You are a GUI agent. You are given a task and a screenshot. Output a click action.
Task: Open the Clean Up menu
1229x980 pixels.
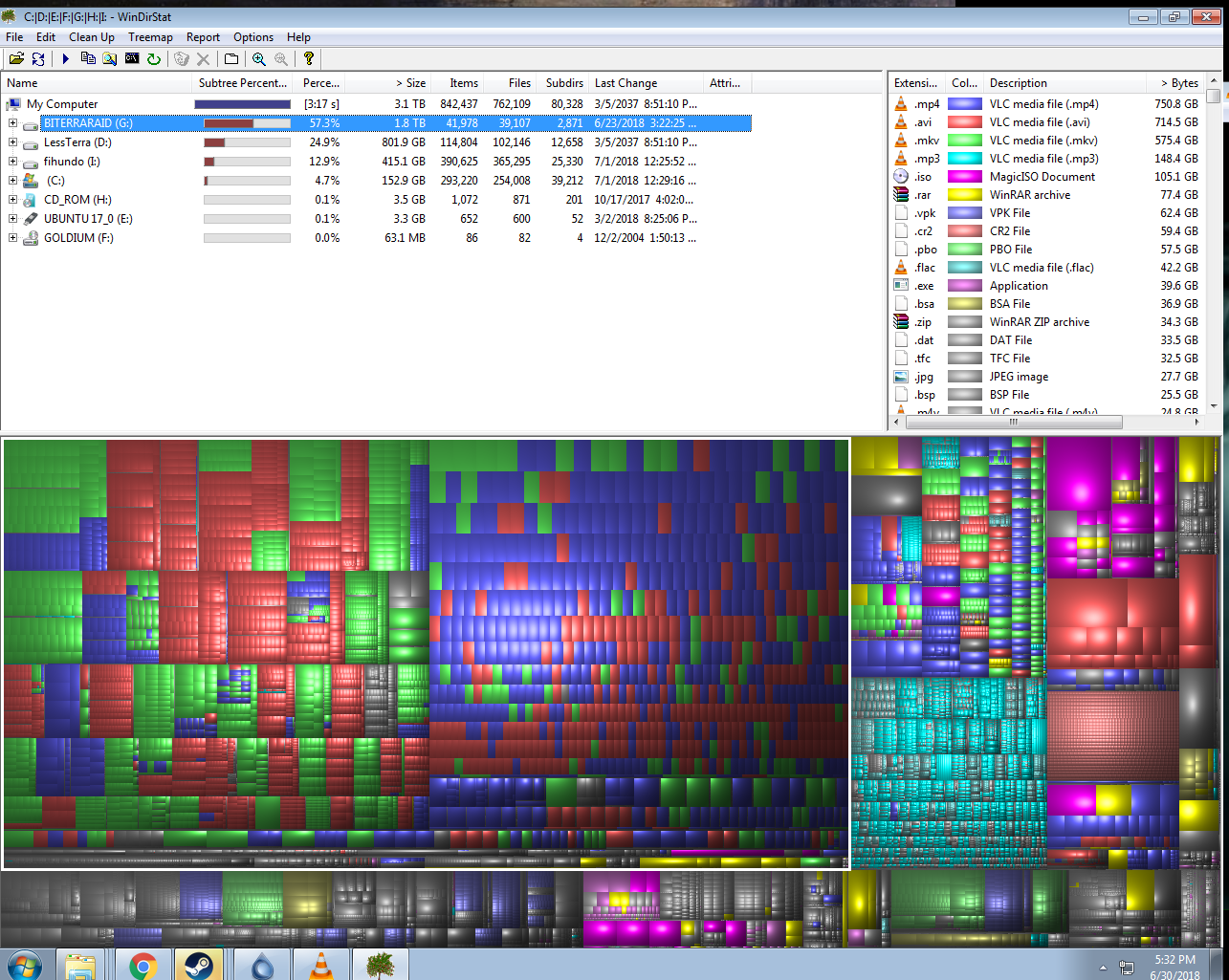[92, 37]
